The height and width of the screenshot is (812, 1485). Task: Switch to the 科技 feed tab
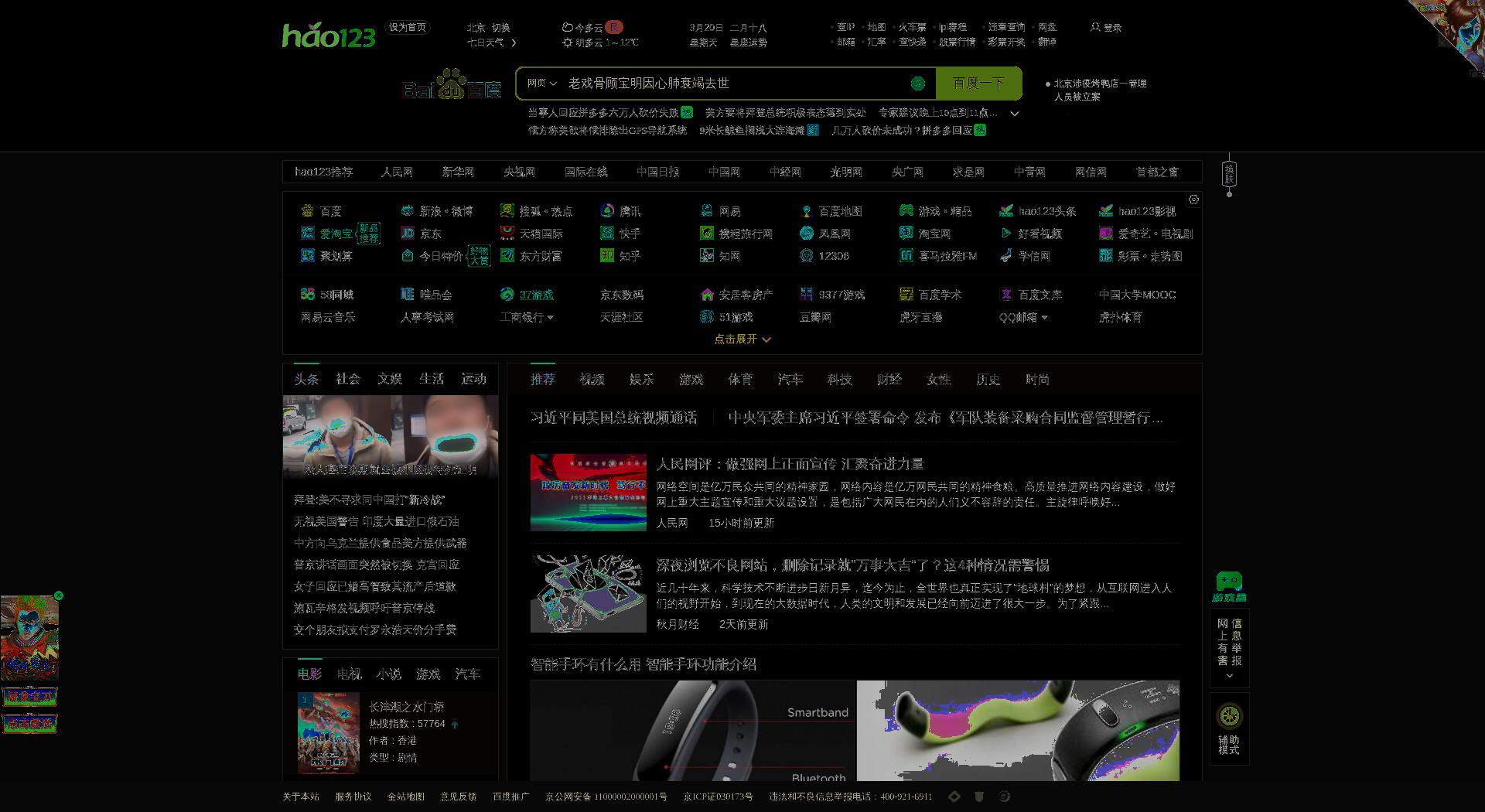click(x=840, y=380)
